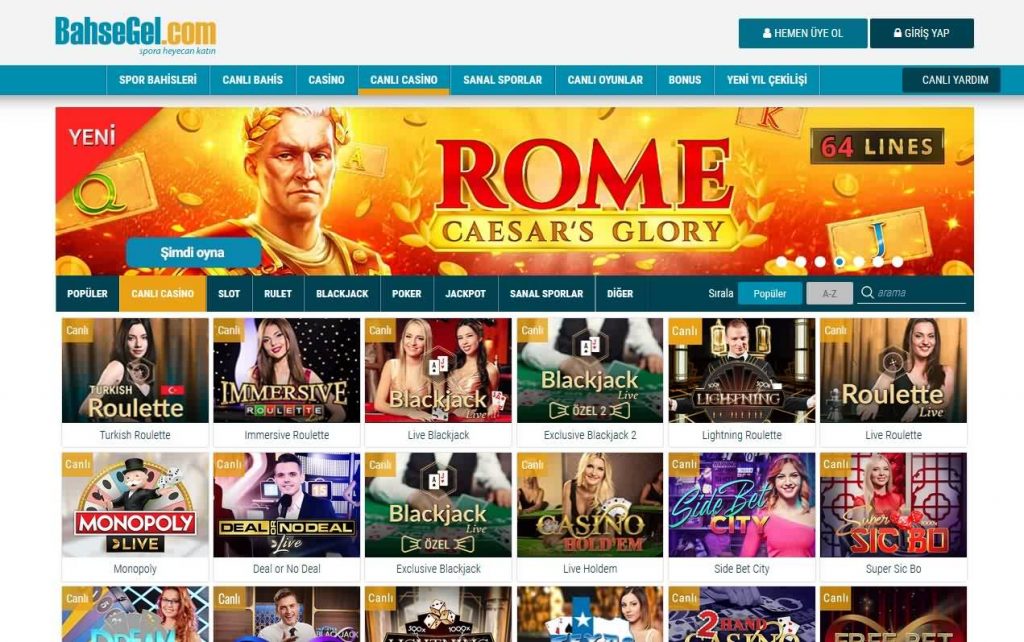The width and height of the screenshot is (1024, 642).
Task: Open the Canlı Casino top menu item
Action: coord(404,80)
